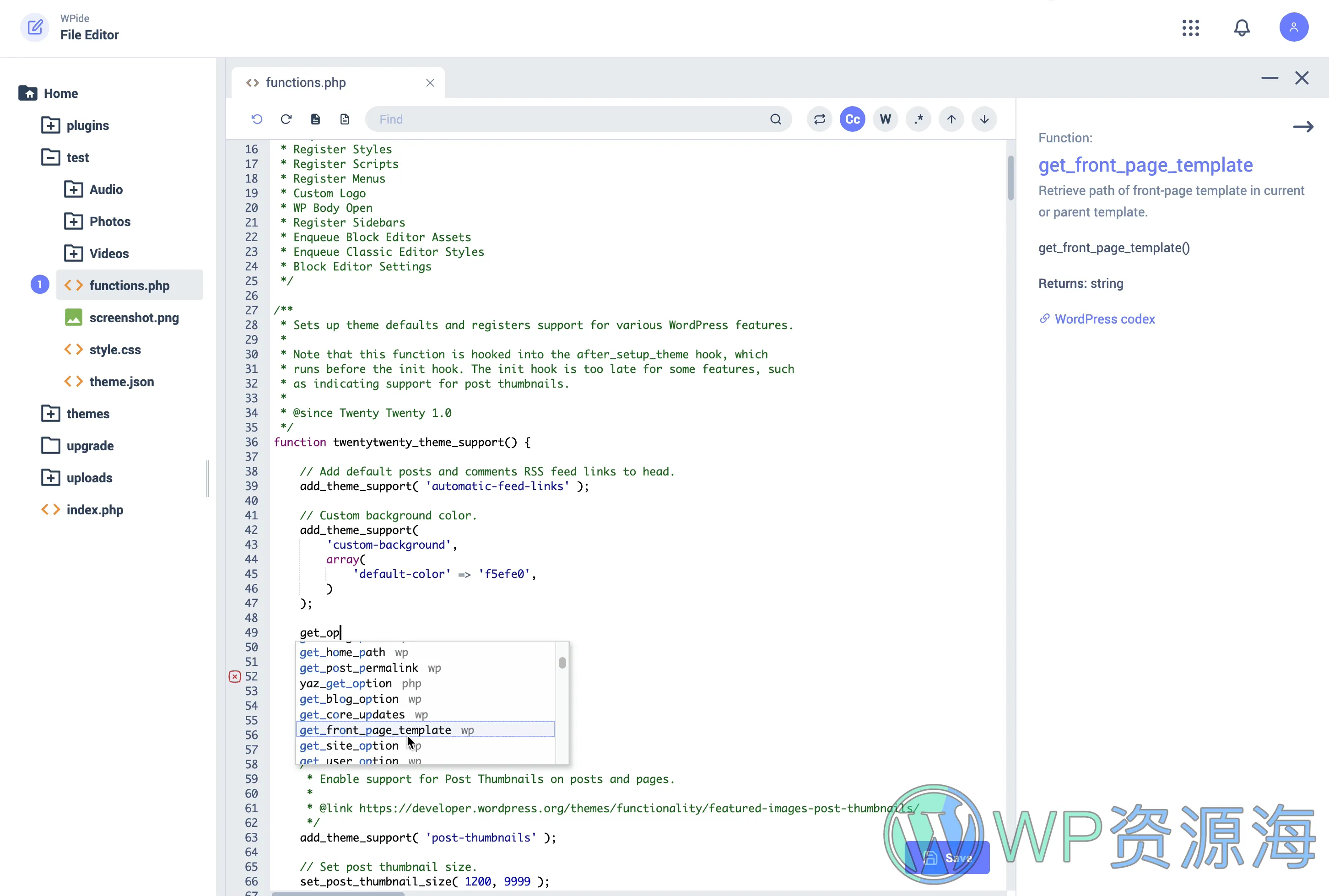Choose get_site_option from autocomplete list
The image size is (1329, 896).
click(349, 746)
